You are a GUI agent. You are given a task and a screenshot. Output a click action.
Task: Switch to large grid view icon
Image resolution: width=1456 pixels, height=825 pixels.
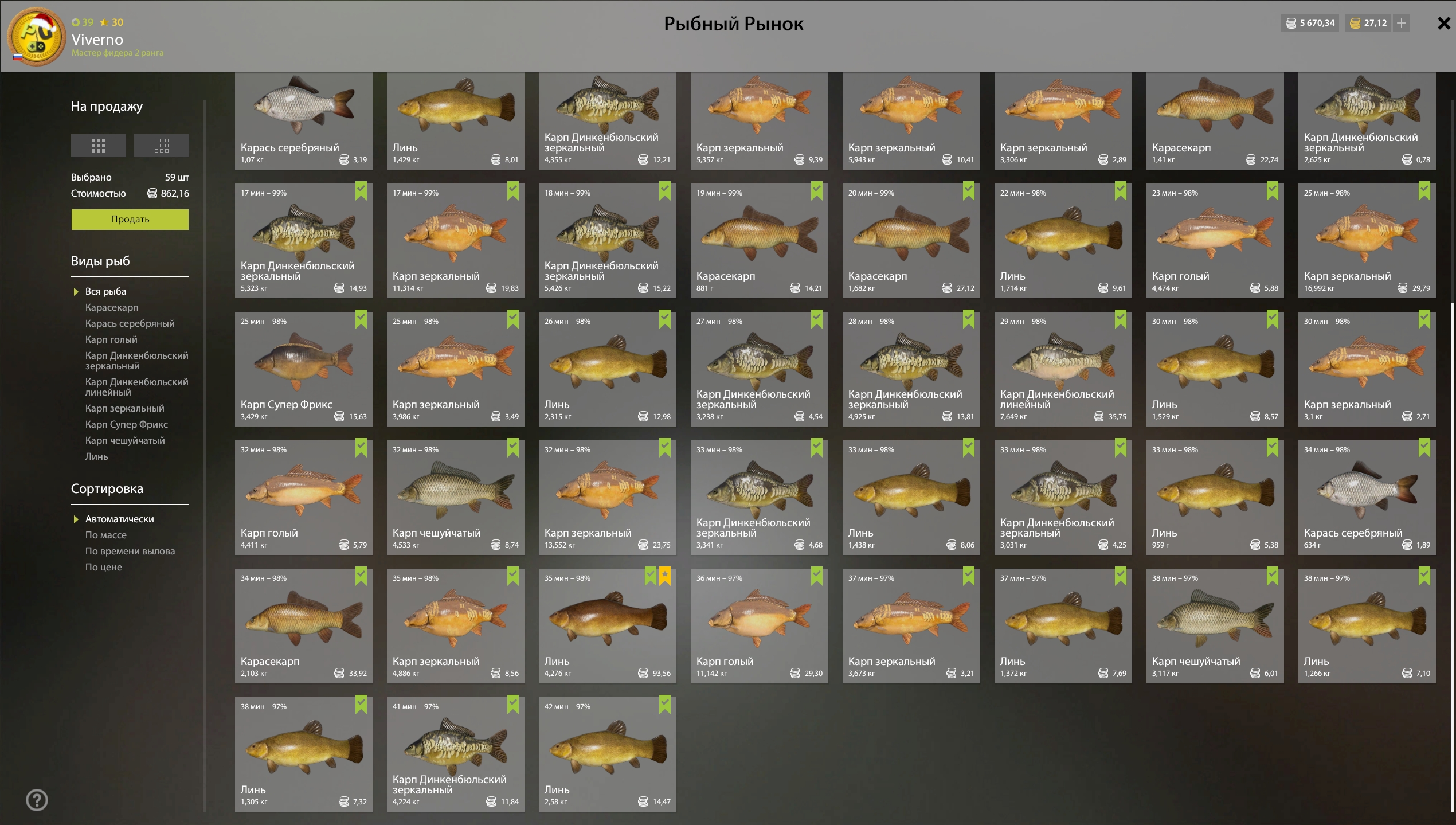click(x=99, y=146)
